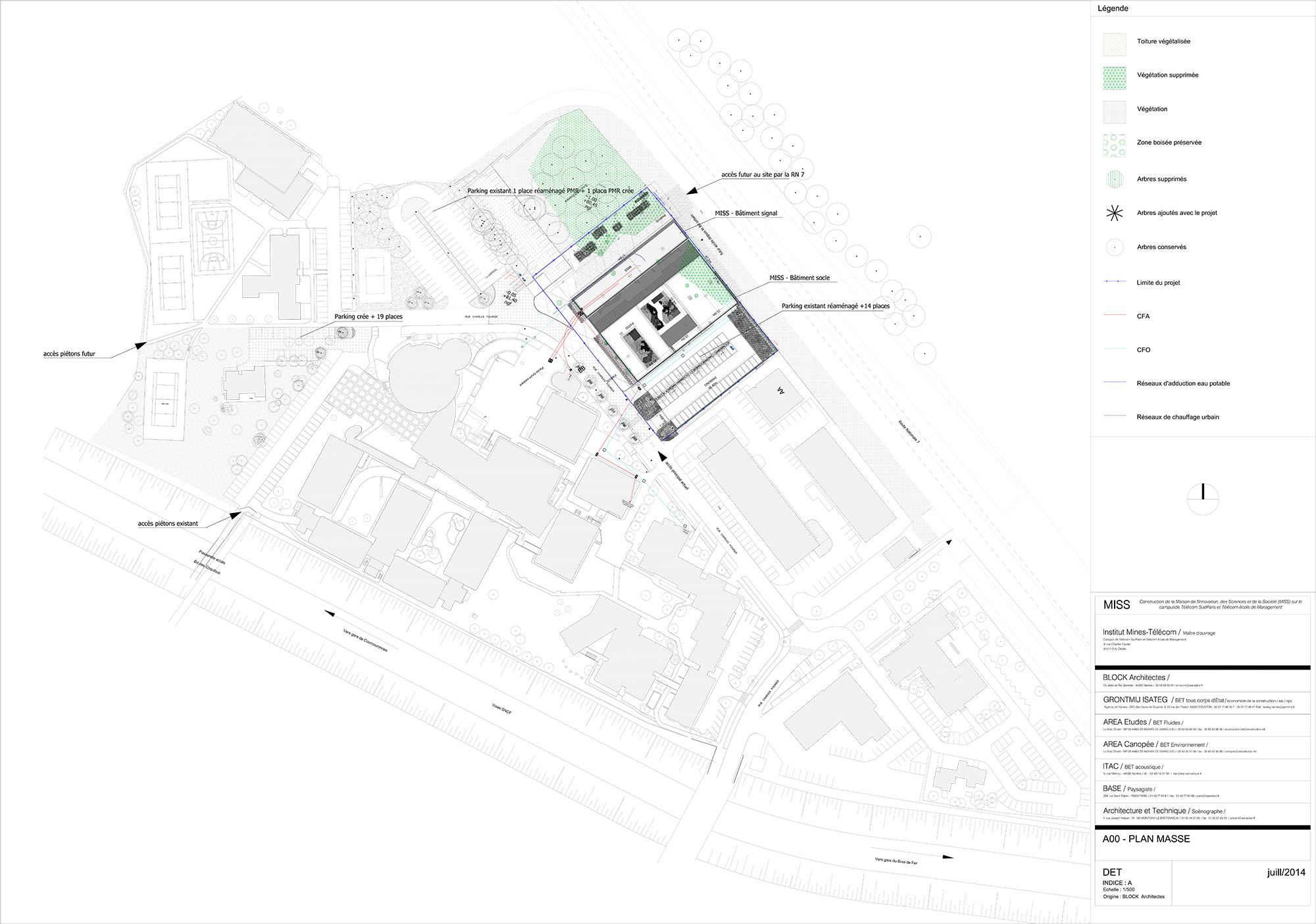
Task: Click the 'accès piétons existant' label
Action: point(168,523)
